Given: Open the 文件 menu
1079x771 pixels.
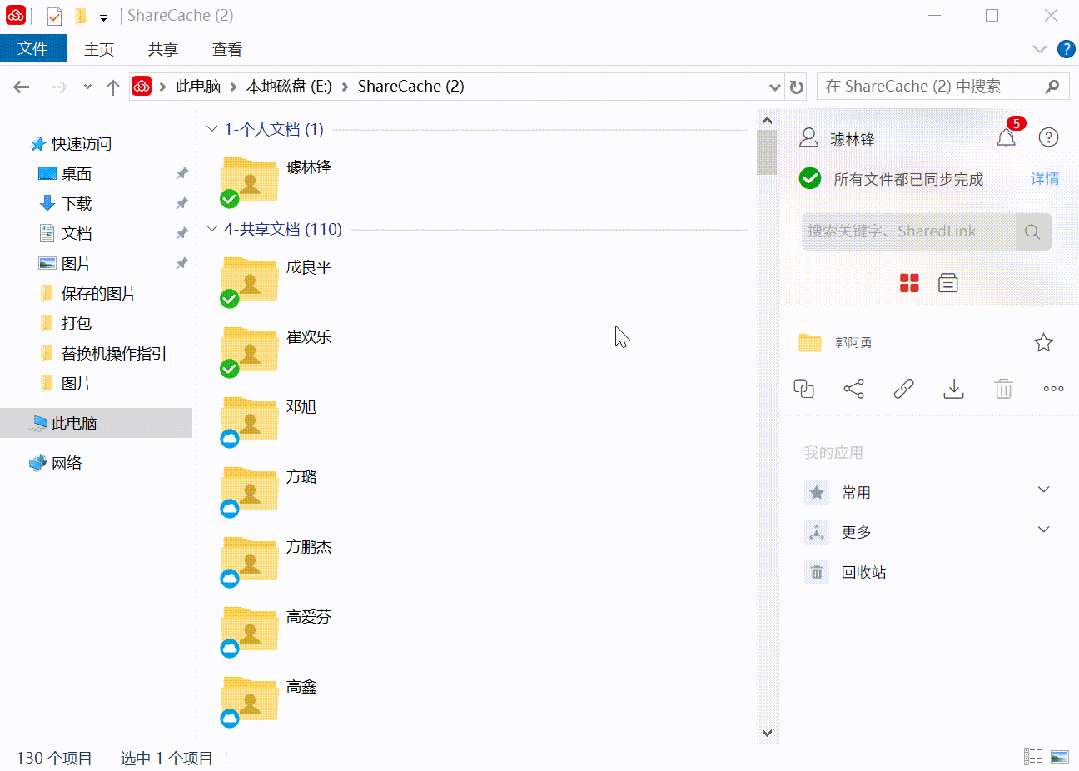Looking at the screenshot, I should pyautogui.click(x=33, y=48).
